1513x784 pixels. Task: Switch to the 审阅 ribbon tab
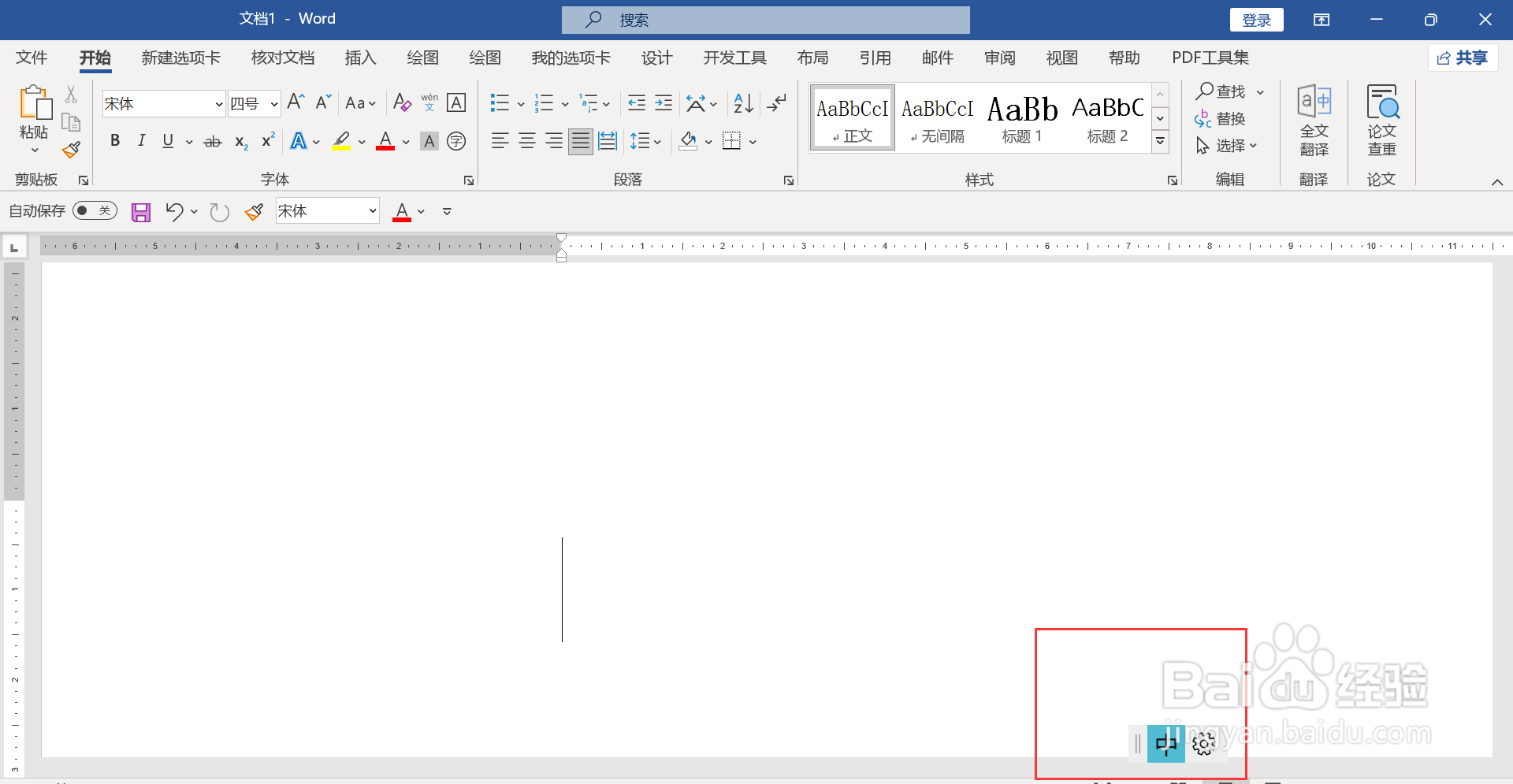[x=999, y=58]
